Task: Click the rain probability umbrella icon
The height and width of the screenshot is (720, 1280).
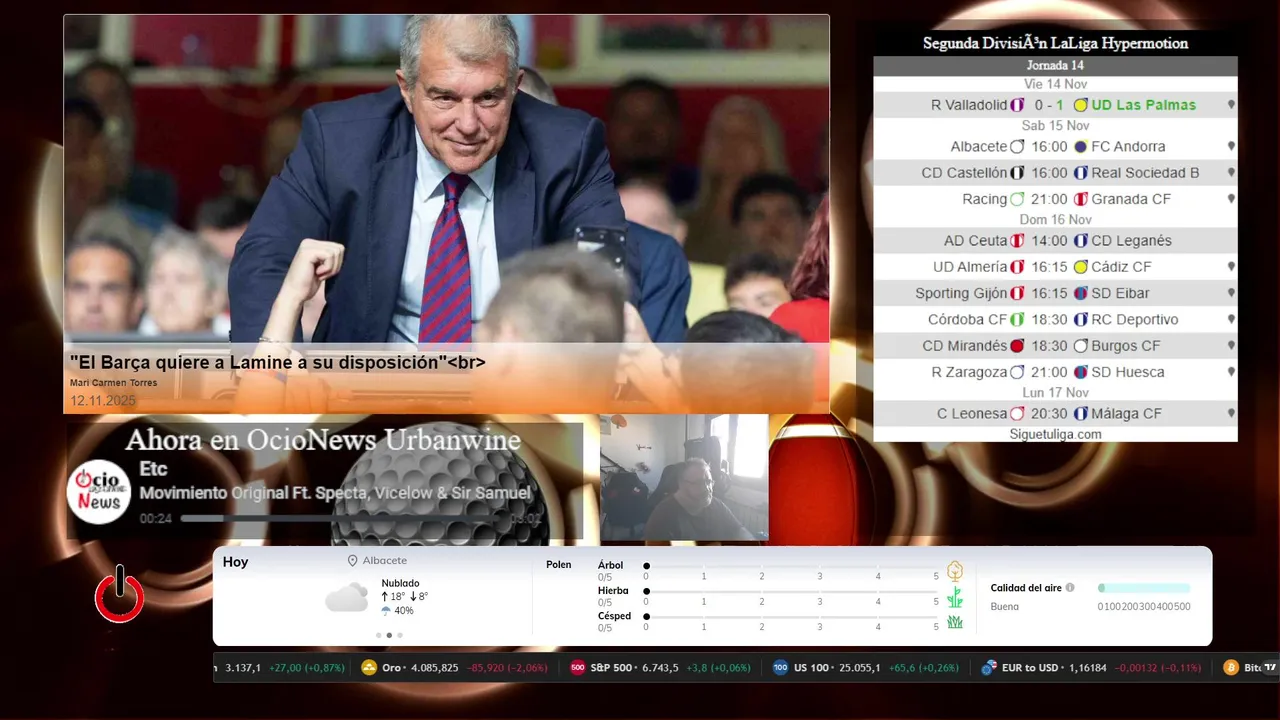Action: [x=386, y=610]
